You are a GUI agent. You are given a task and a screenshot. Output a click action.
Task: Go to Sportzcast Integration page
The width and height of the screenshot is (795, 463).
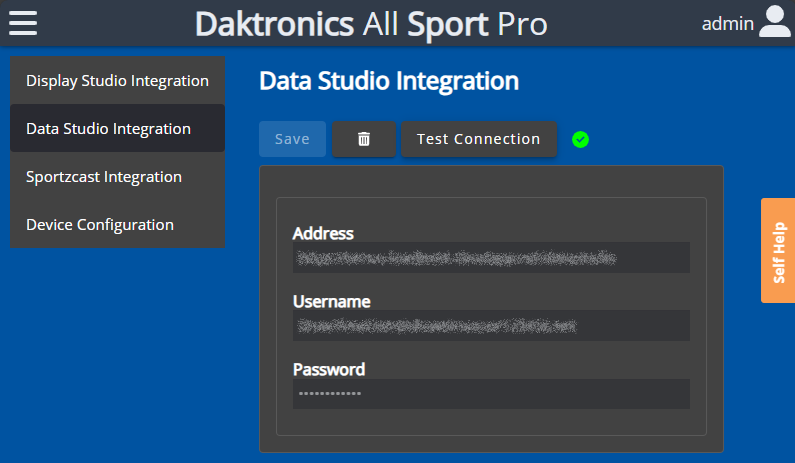pyautogui.click(x=117, y=177)
